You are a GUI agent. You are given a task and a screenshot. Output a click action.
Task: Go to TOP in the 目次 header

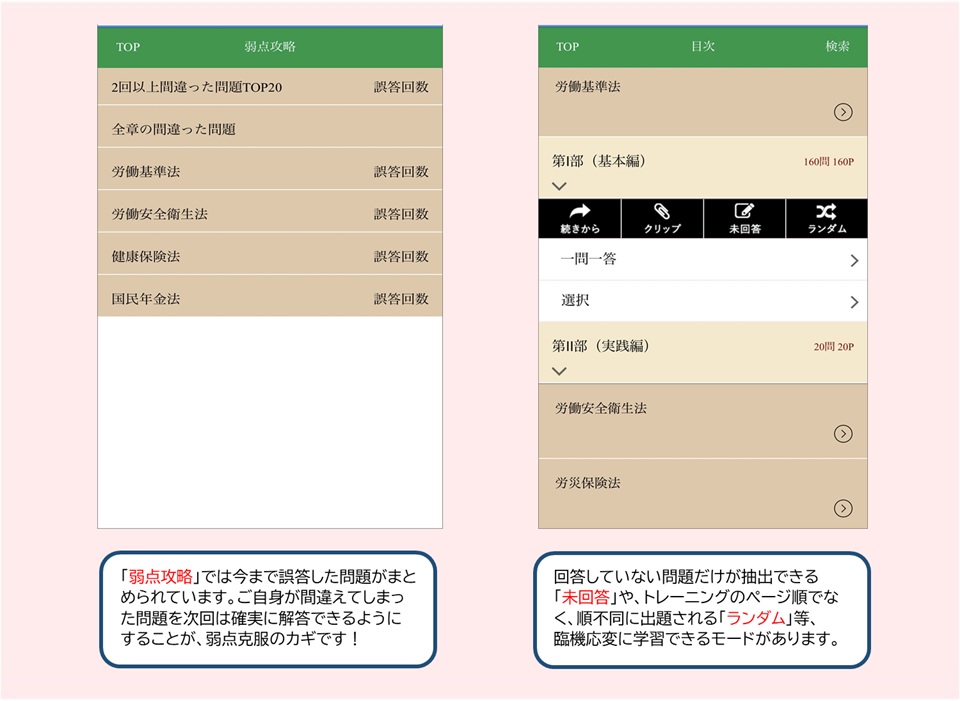[x=567, y=47]
